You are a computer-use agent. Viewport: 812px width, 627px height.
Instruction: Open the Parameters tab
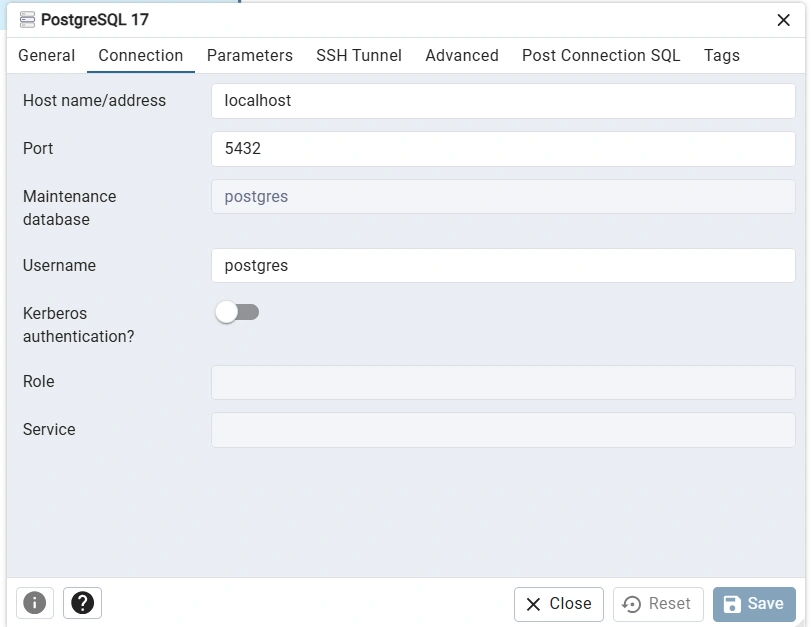(x=250, y=55)
